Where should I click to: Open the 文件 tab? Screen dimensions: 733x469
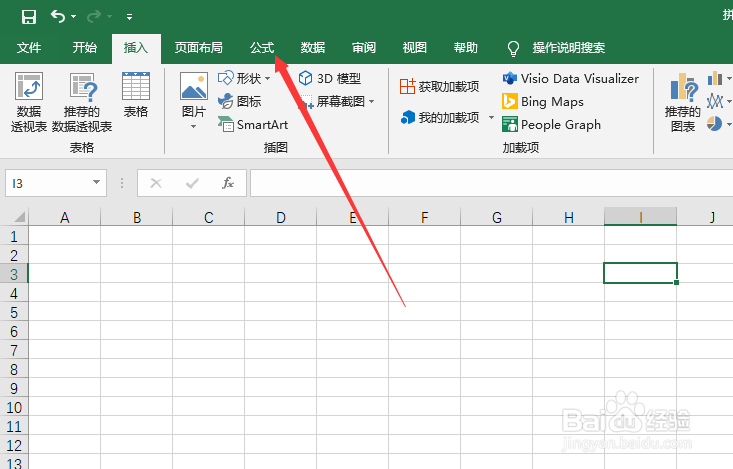coord(29,47)
